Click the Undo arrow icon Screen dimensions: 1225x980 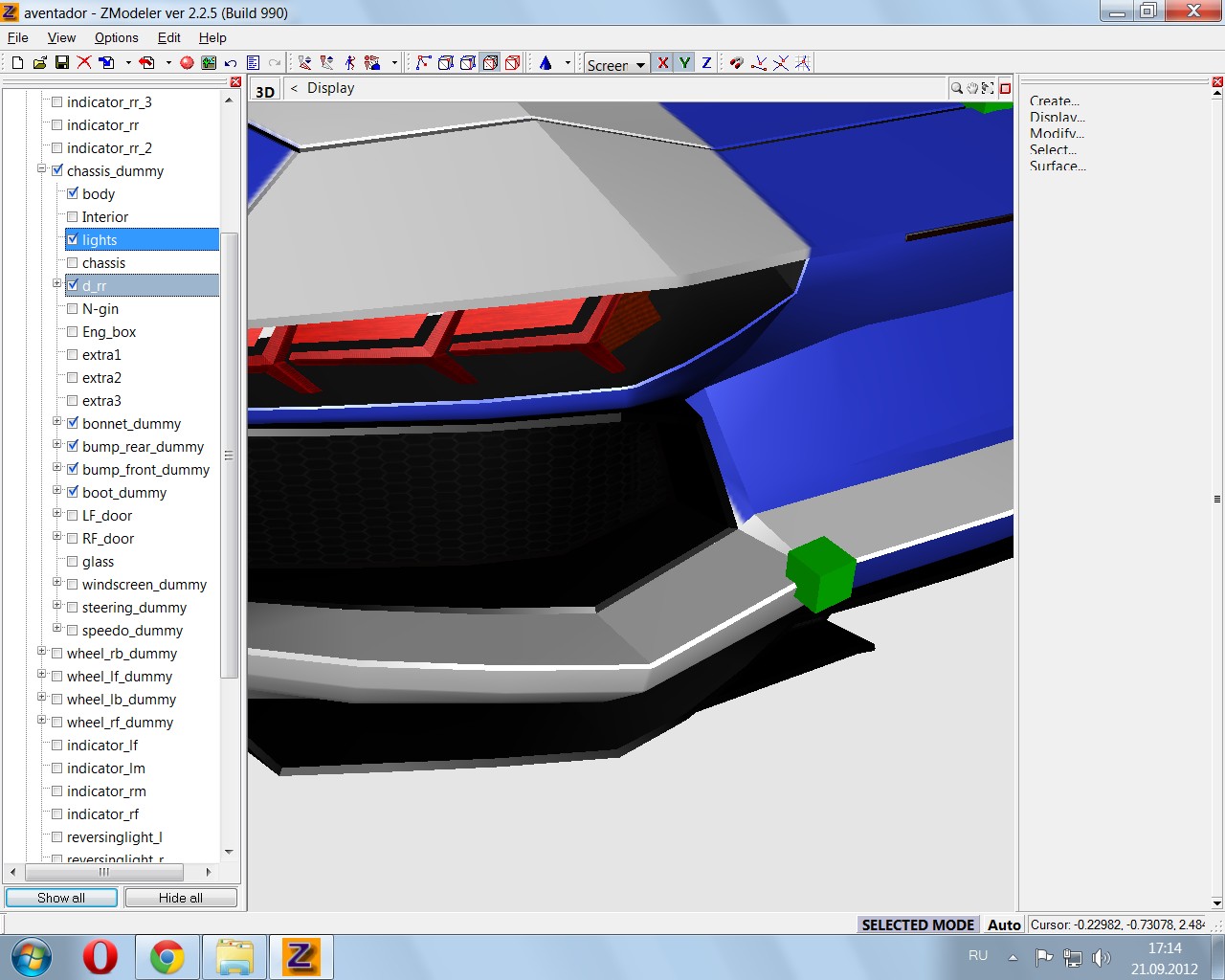(231, 63)
